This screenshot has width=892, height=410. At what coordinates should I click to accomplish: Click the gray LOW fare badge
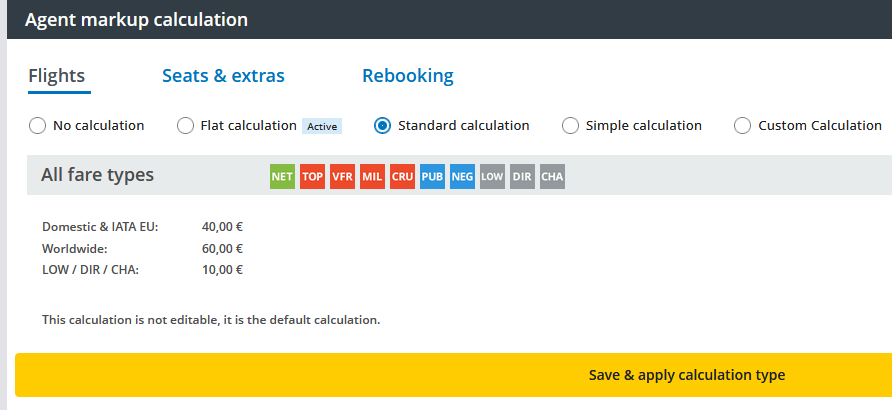click(492, 177)
